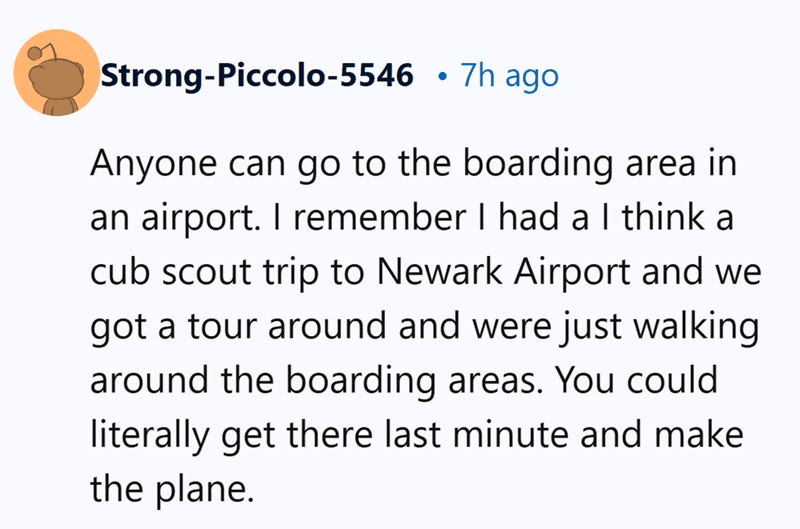
Task: Click the words just walking in the comment
Action: pos(661,326)
